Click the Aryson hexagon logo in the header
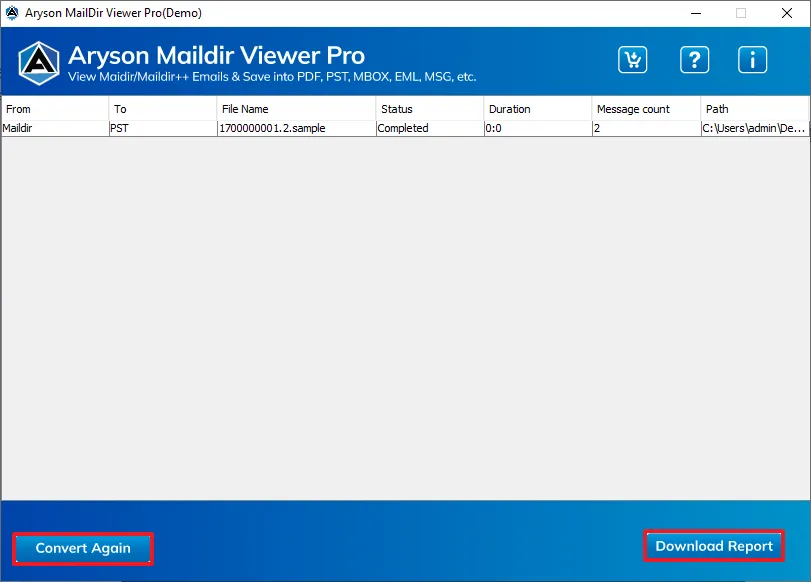The width and height of the screenshot is (811, 582). [x=39, y=63]
